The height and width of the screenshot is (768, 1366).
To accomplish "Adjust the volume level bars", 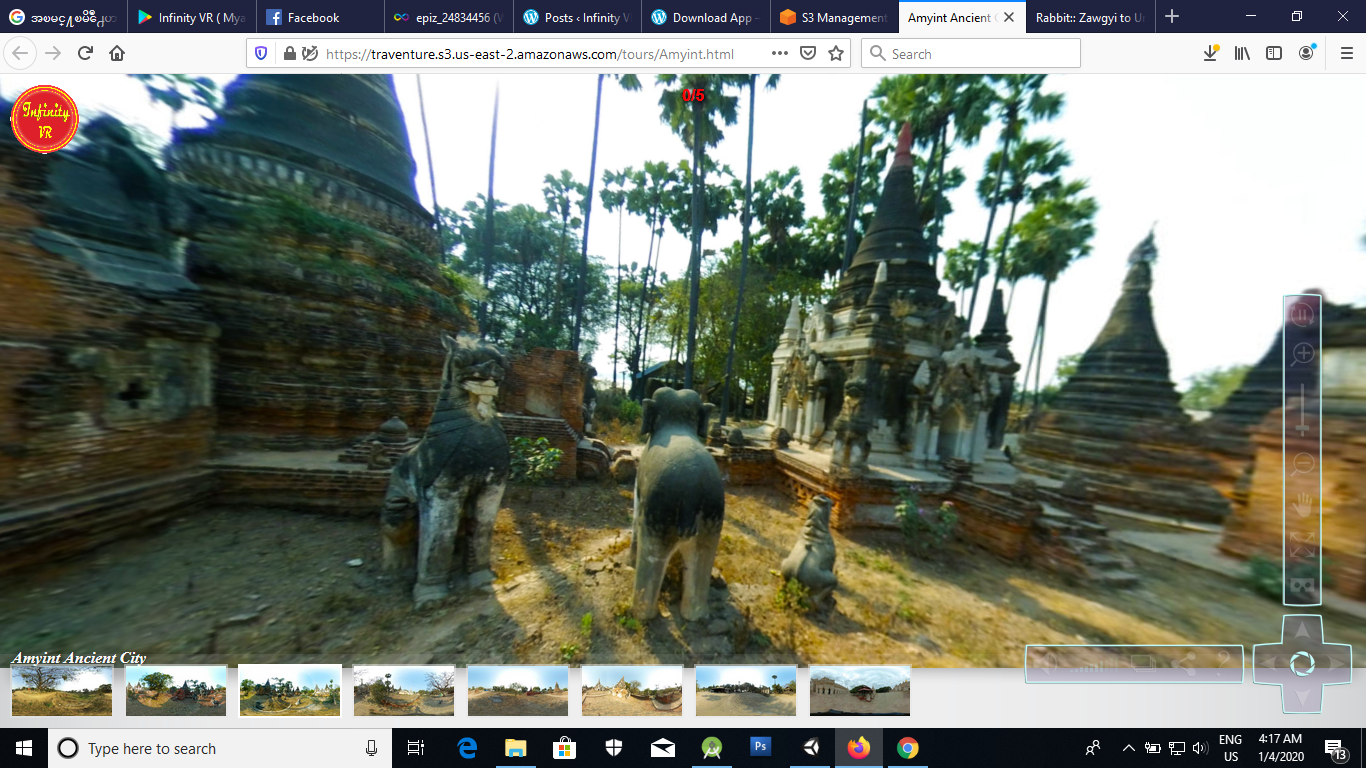I will pos(1095,663).
